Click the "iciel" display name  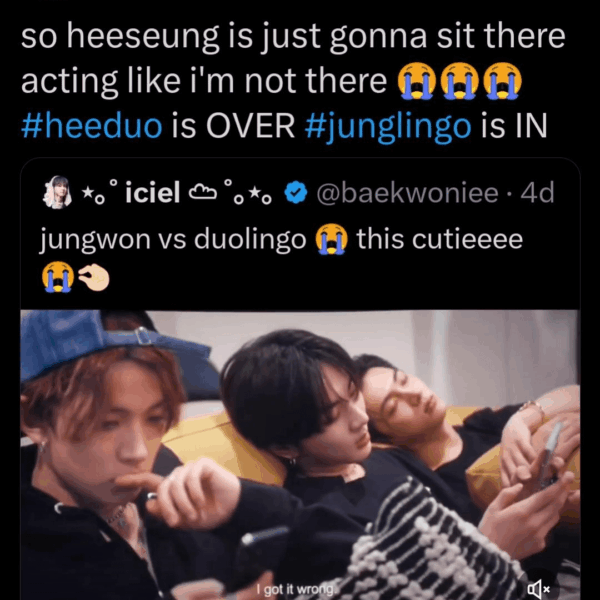click(x=153, y=192)
